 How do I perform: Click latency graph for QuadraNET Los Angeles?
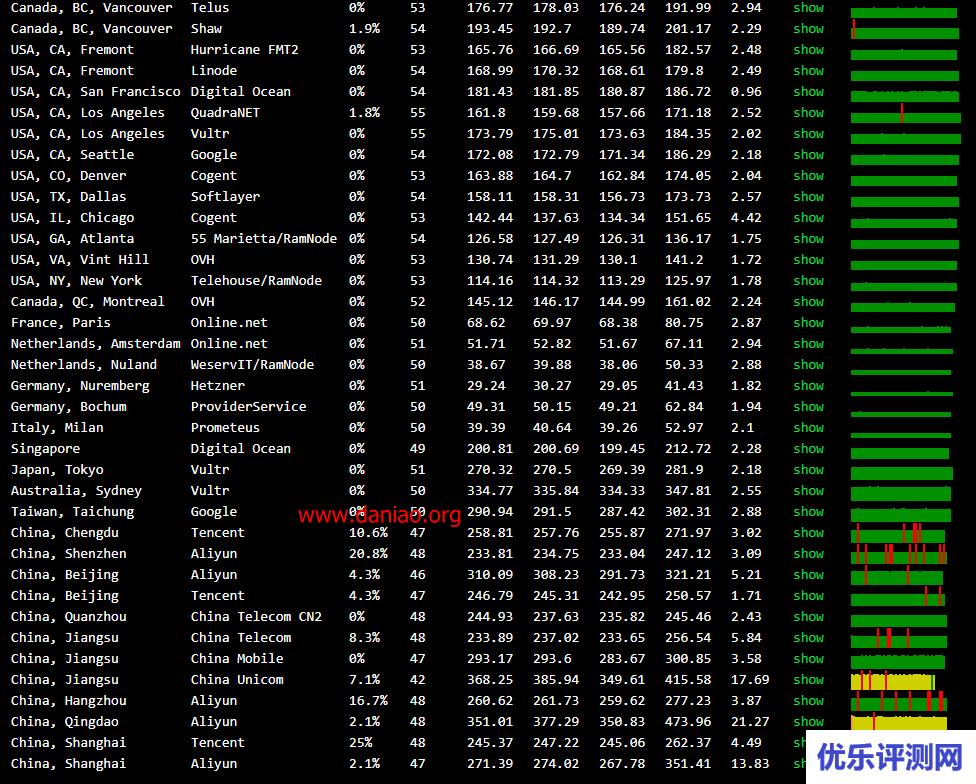(x=906, y=113)
